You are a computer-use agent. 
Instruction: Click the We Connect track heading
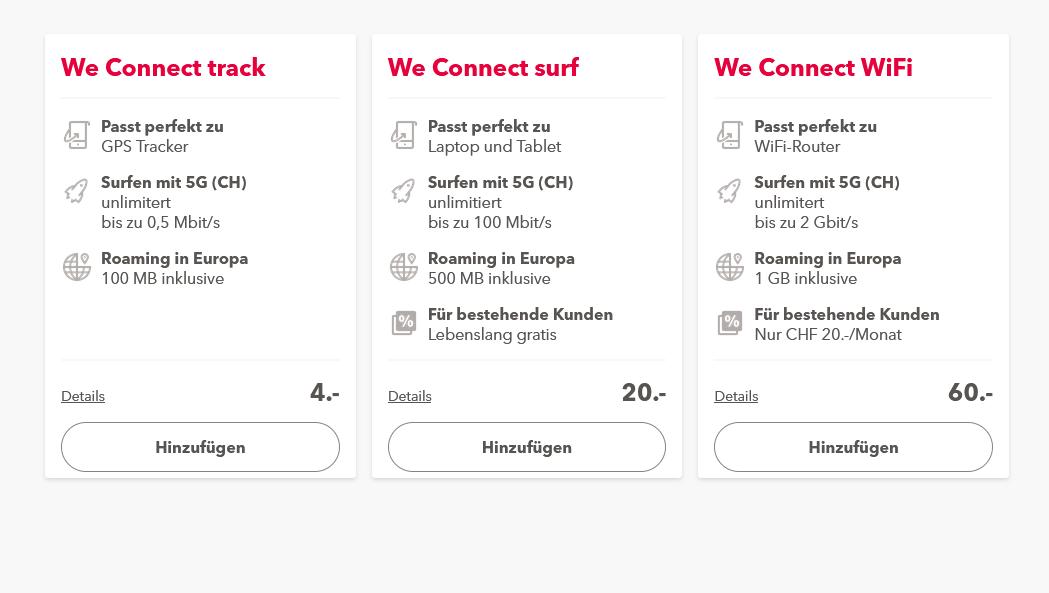[x=163, y=68]
